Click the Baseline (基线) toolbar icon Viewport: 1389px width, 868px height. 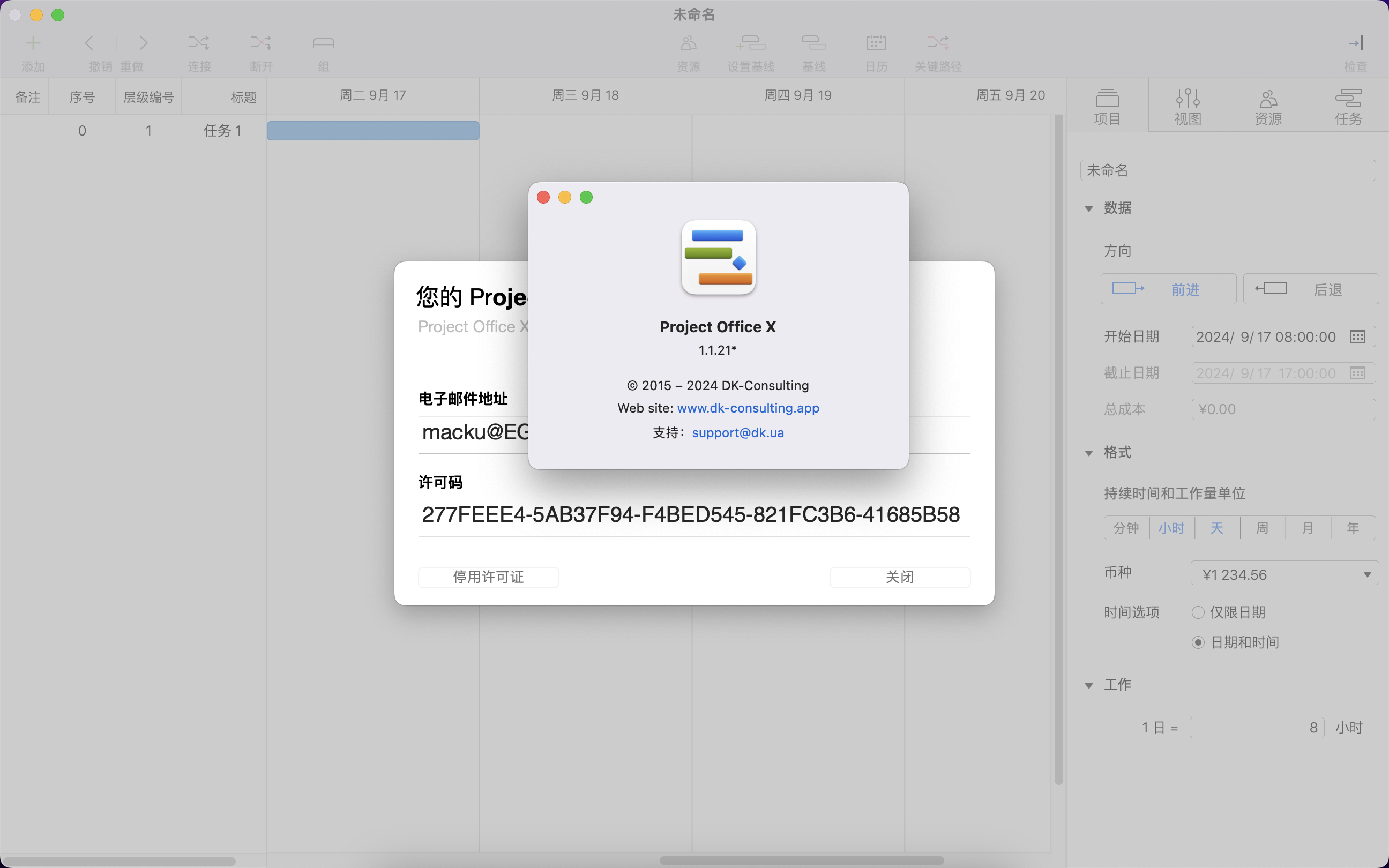813,43
